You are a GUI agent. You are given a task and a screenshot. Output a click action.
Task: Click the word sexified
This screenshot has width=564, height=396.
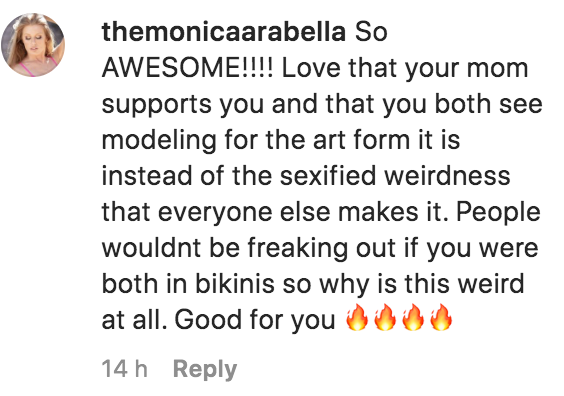328,176
